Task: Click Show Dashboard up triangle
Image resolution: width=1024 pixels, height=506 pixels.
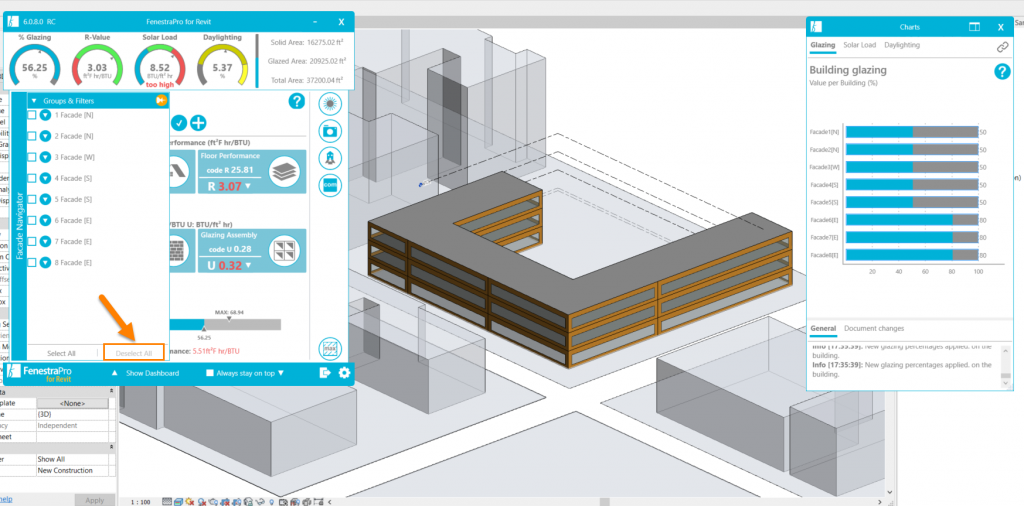Action: click(114, 373)
